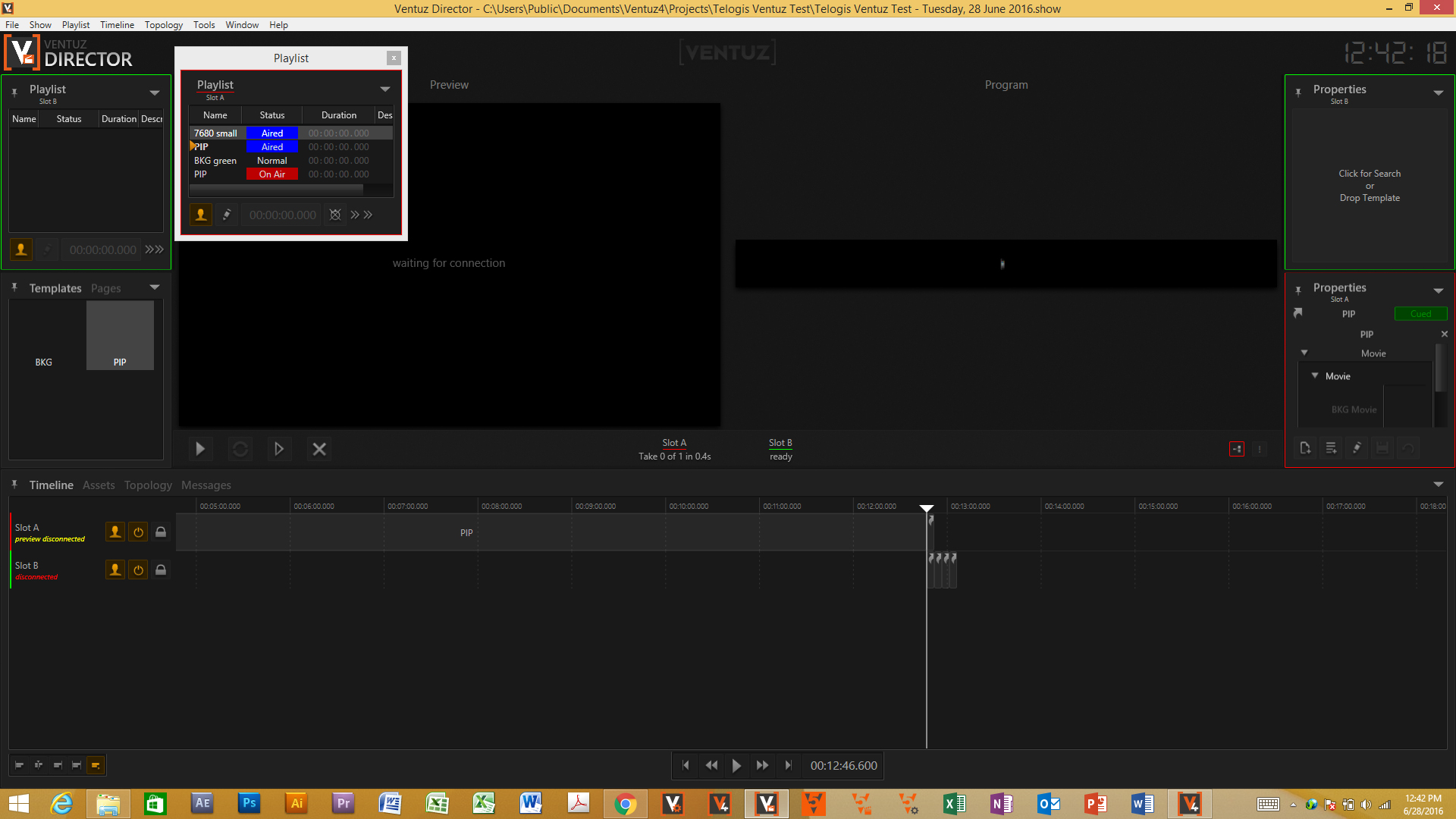1456x819 pixels.
Task: Click the routing icon outlined in red
Action: 1237,449
